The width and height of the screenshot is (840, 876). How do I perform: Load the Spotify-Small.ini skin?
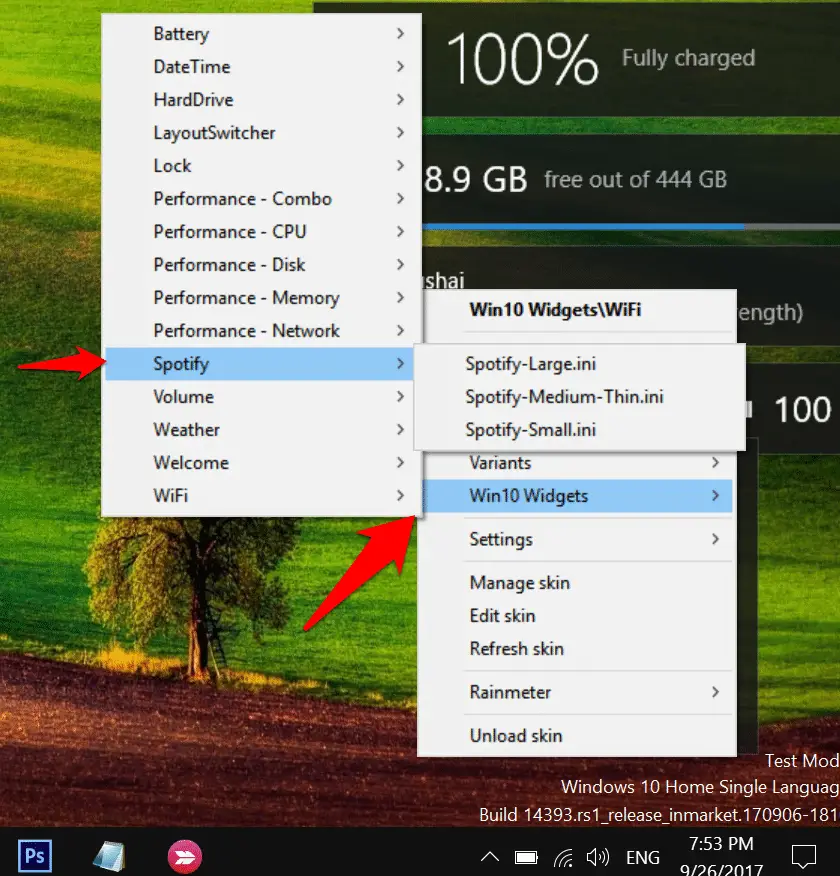coord(579,430)
